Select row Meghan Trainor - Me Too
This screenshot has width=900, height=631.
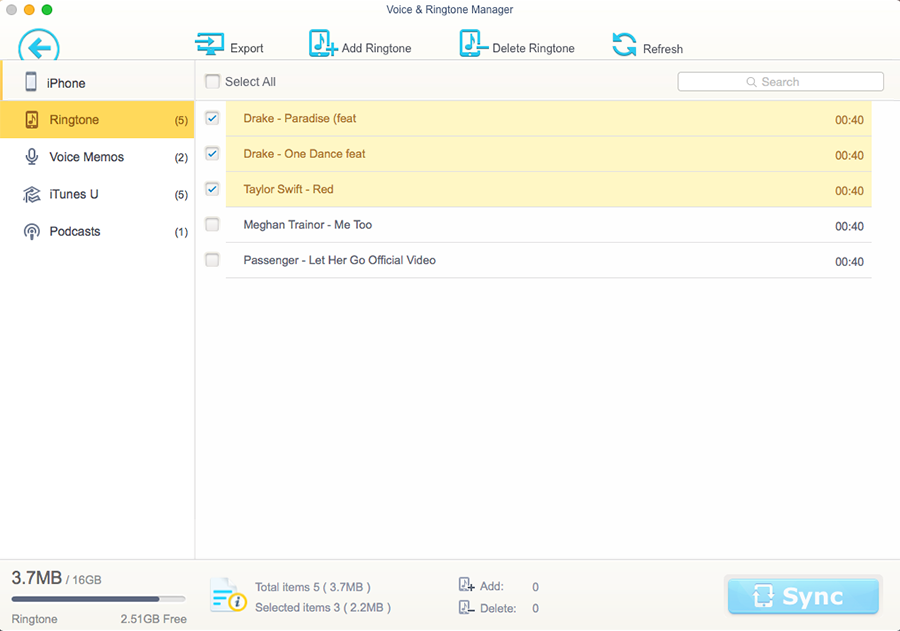pyautogui.click(x=549, y=225)
